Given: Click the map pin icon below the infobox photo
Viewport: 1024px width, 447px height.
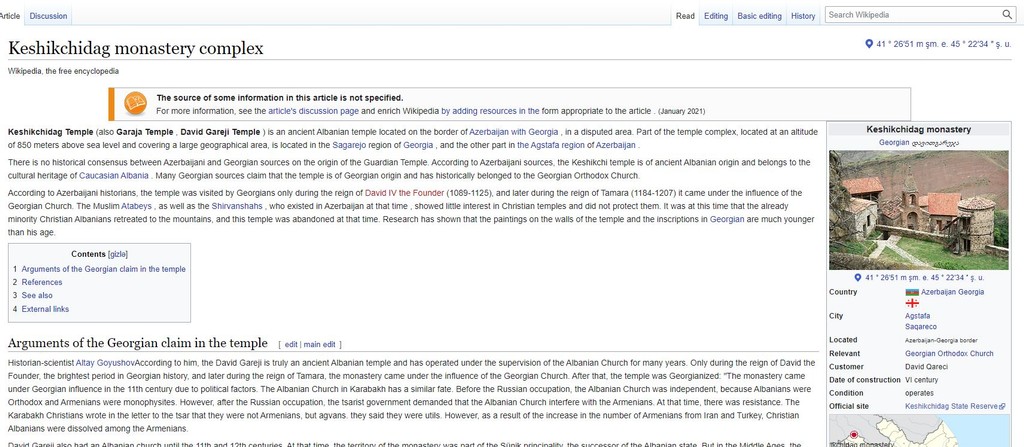Looking at the screenshot, I should coord(857,278).
